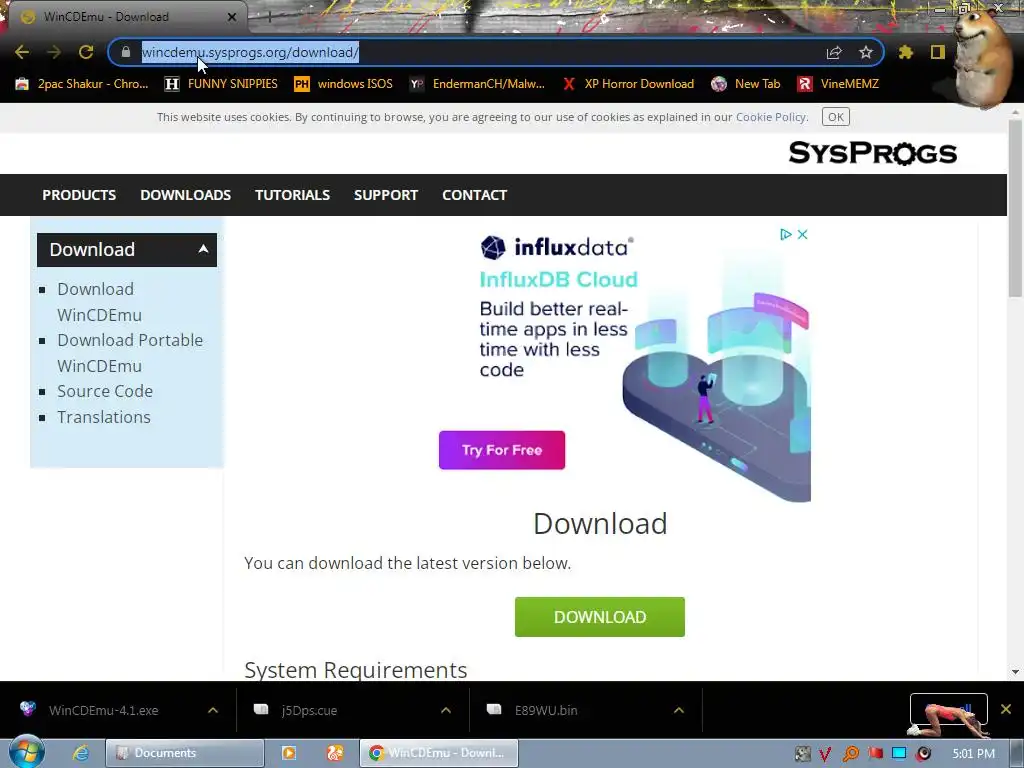Share this page using the share icon
The height and width of the screenshot is (768, 1024).
coord(834,52)
